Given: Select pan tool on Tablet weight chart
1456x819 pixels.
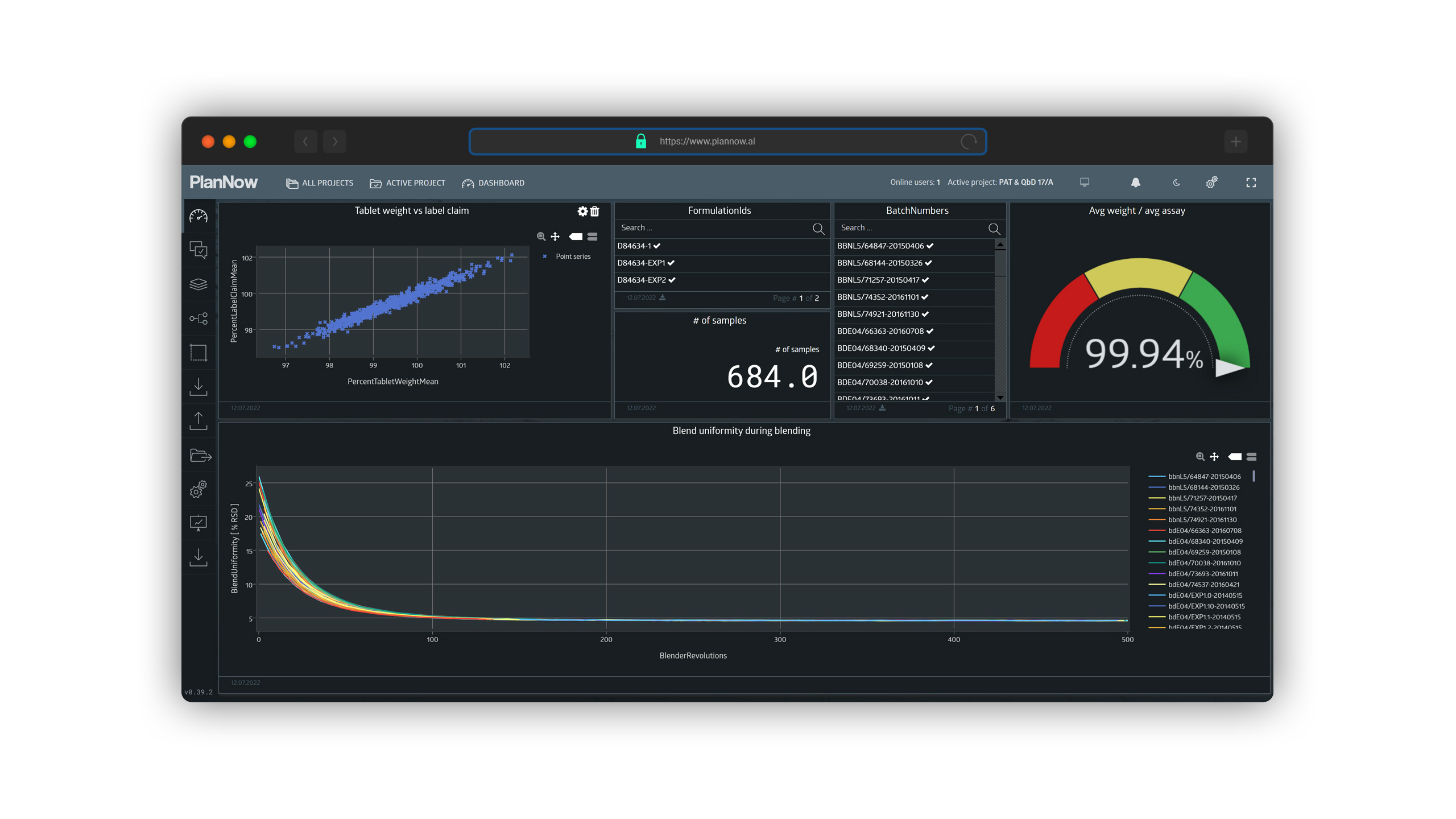Looking at the screenshot, I should (x=555, y=236).
